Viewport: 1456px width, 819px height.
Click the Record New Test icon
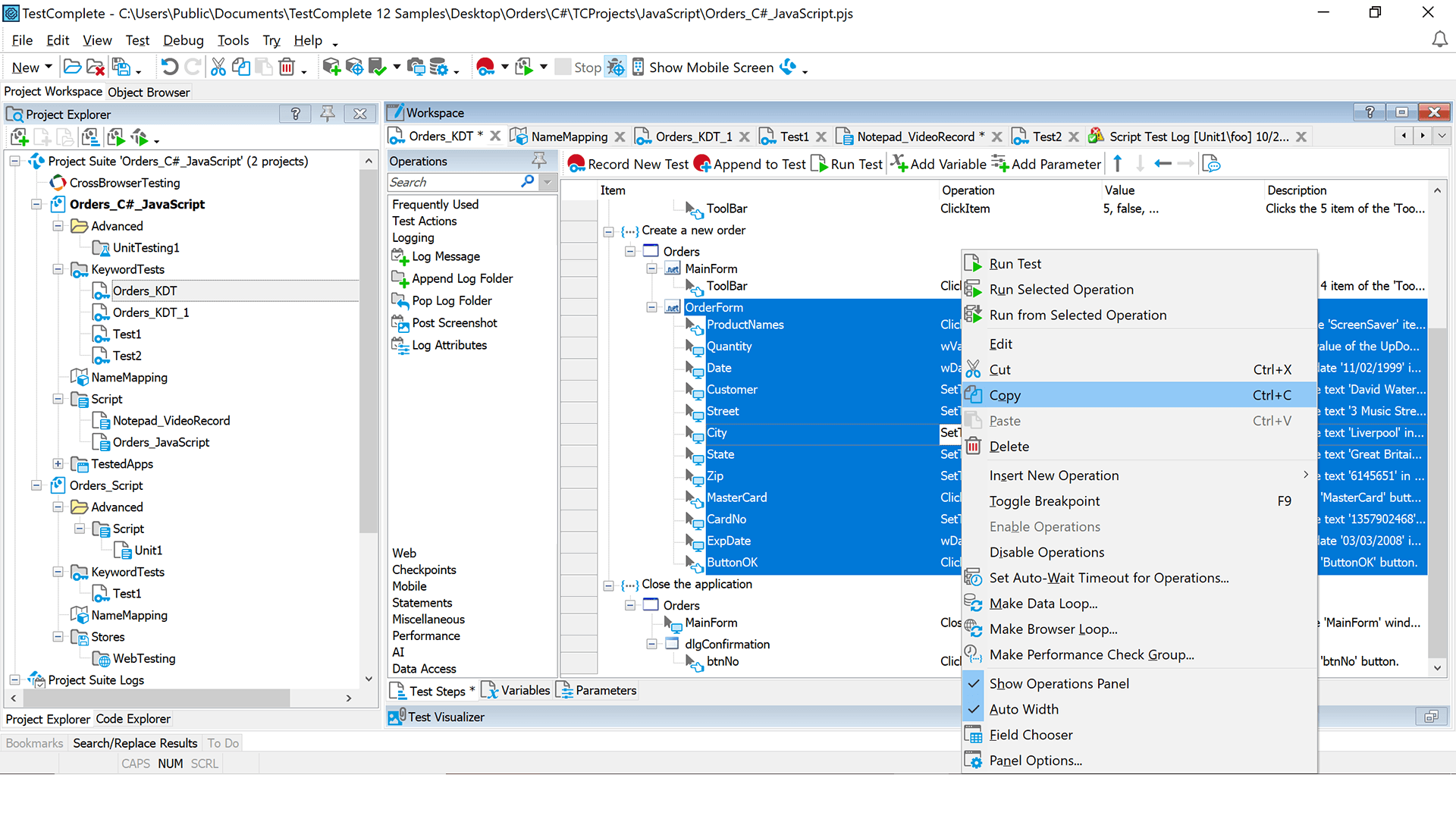click(576, 164)
